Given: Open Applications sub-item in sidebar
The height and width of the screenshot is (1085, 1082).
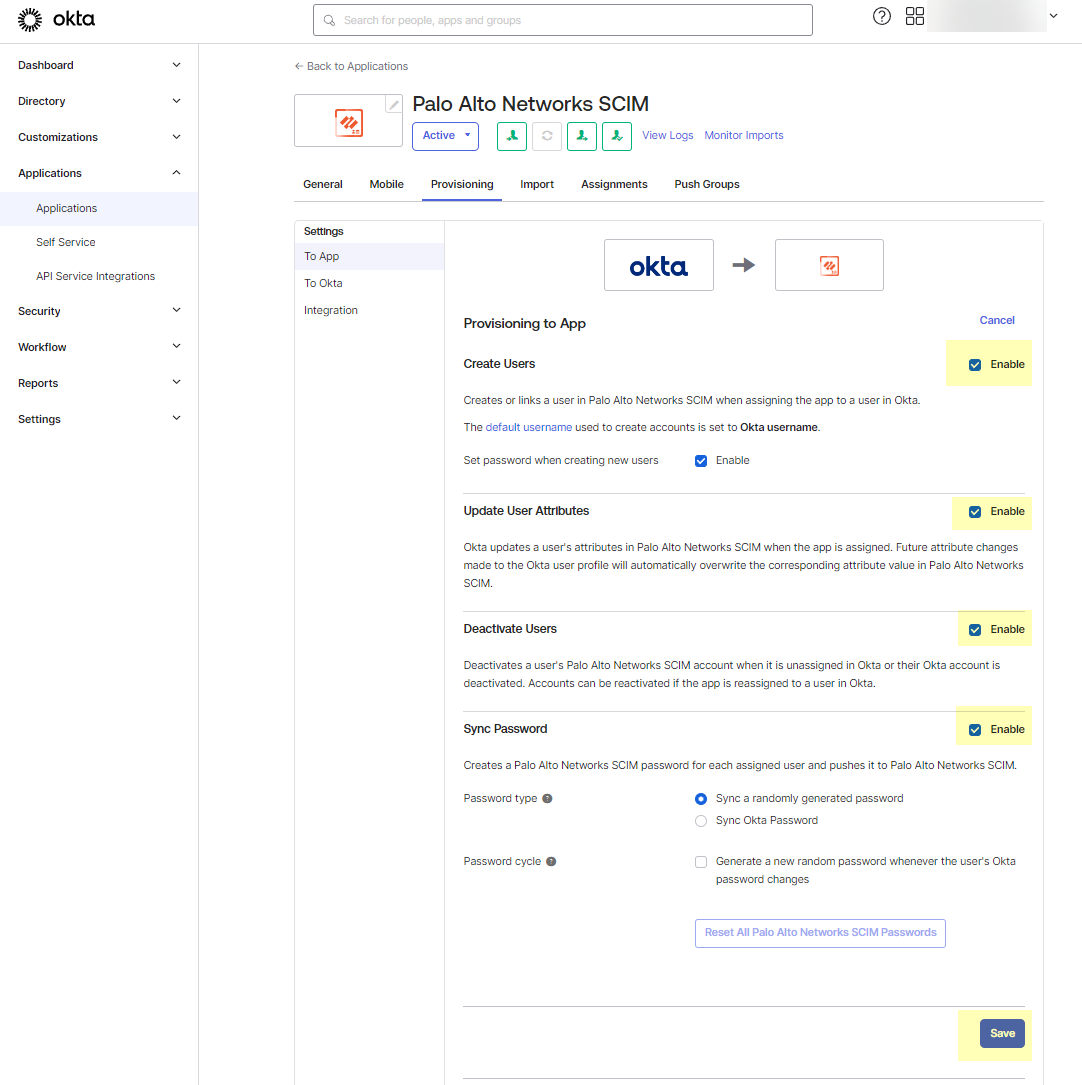Looking at the screenshot, I should click(x=99, y=208).
